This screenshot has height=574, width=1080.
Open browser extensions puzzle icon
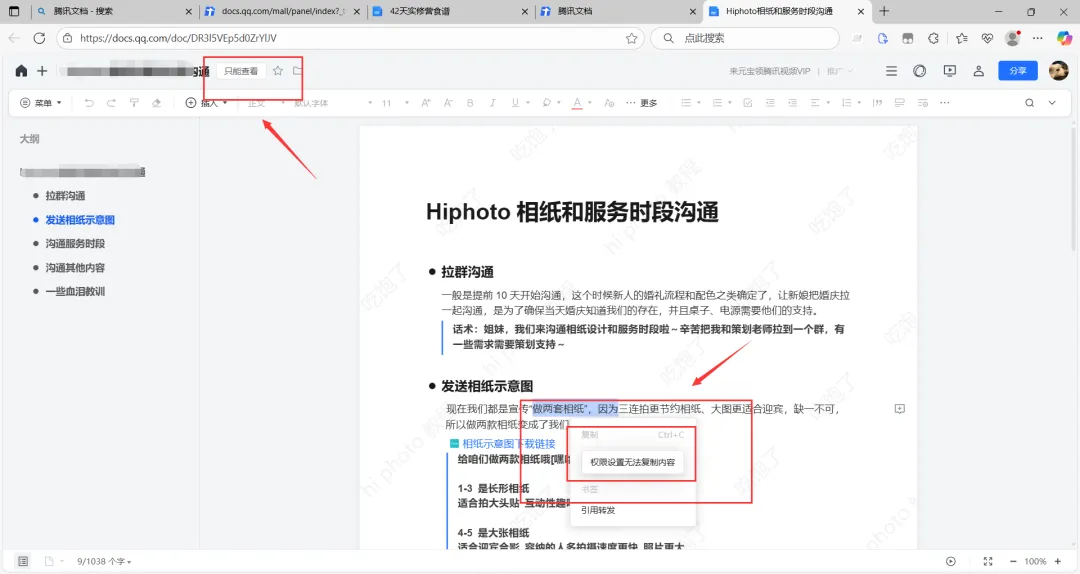point(933,39)
